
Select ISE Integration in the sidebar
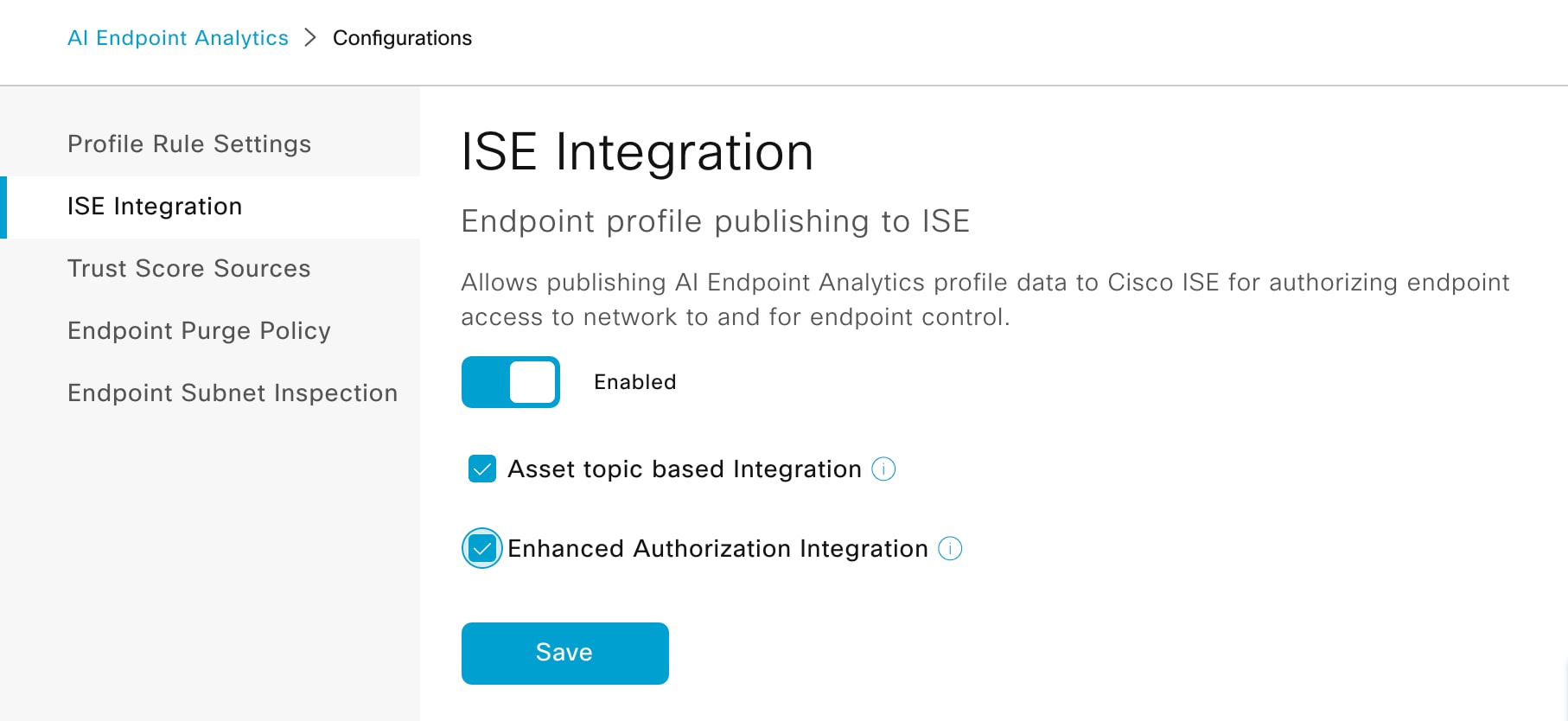coord(155,207)
